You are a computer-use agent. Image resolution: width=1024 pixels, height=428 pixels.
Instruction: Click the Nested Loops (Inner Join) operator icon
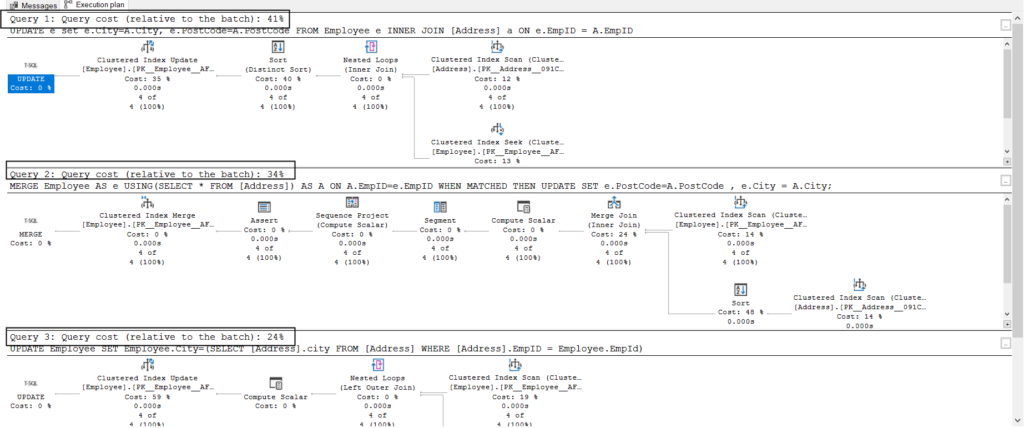[x=372, y=47]
